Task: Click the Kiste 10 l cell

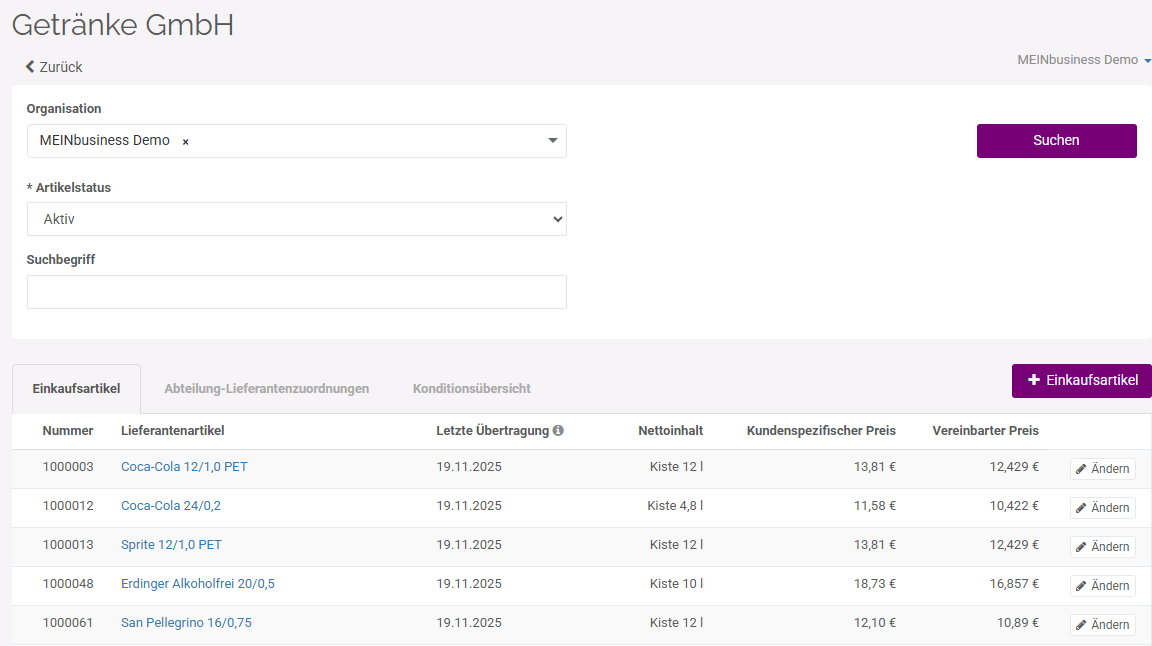Action: tap(677, 584)
